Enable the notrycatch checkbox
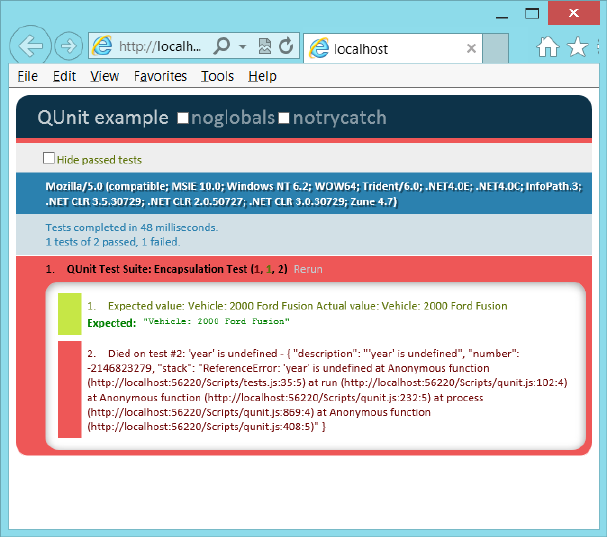 tap(284, 118)
